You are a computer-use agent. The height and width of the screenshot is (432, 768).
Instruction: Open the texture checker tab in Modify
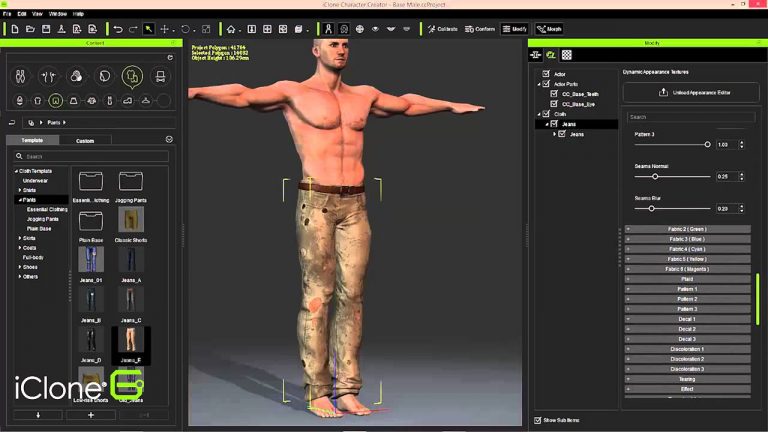[x=567, y=55]
